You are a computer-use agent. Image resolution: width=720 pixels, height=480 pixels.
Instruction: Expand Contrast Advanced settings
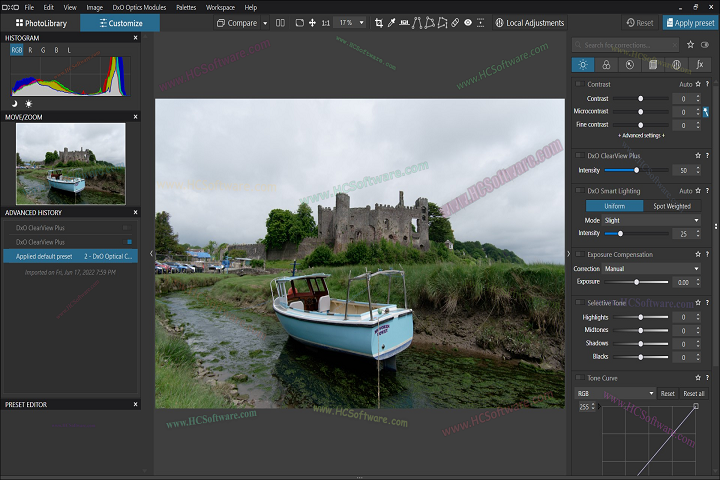(x=641, y=136)
